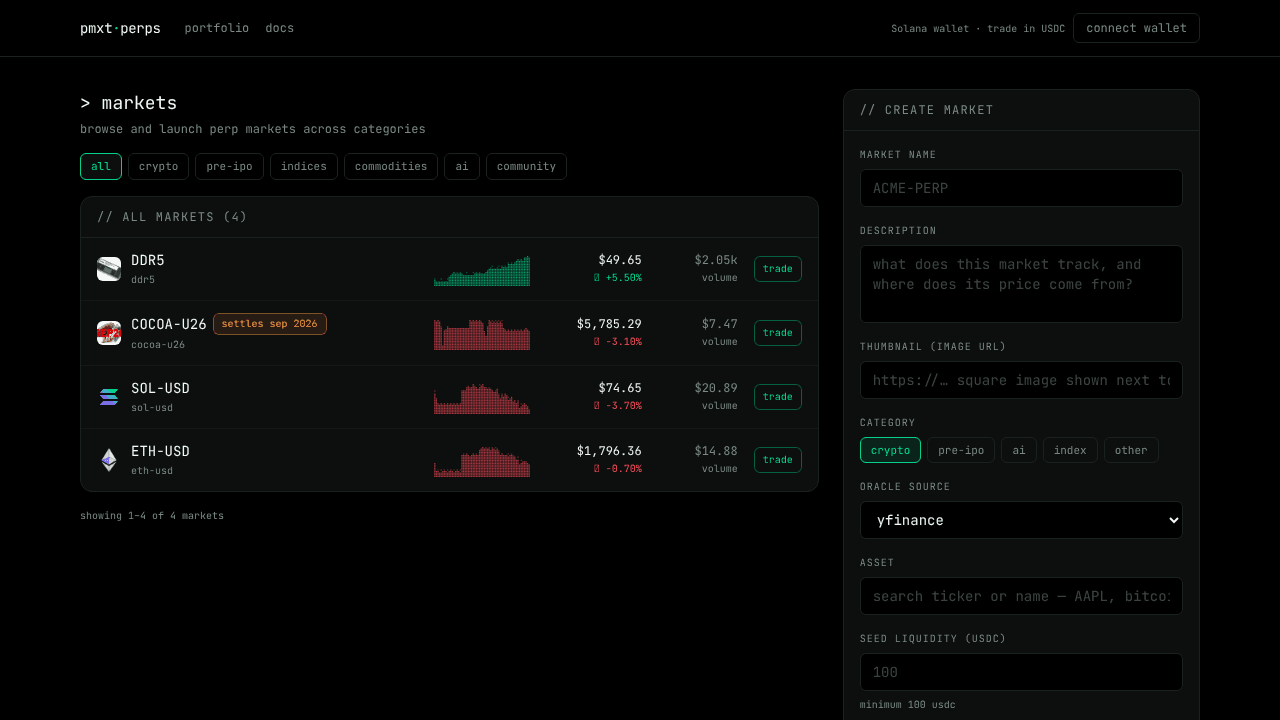Filter markets by indices

(x=304, y=166)
